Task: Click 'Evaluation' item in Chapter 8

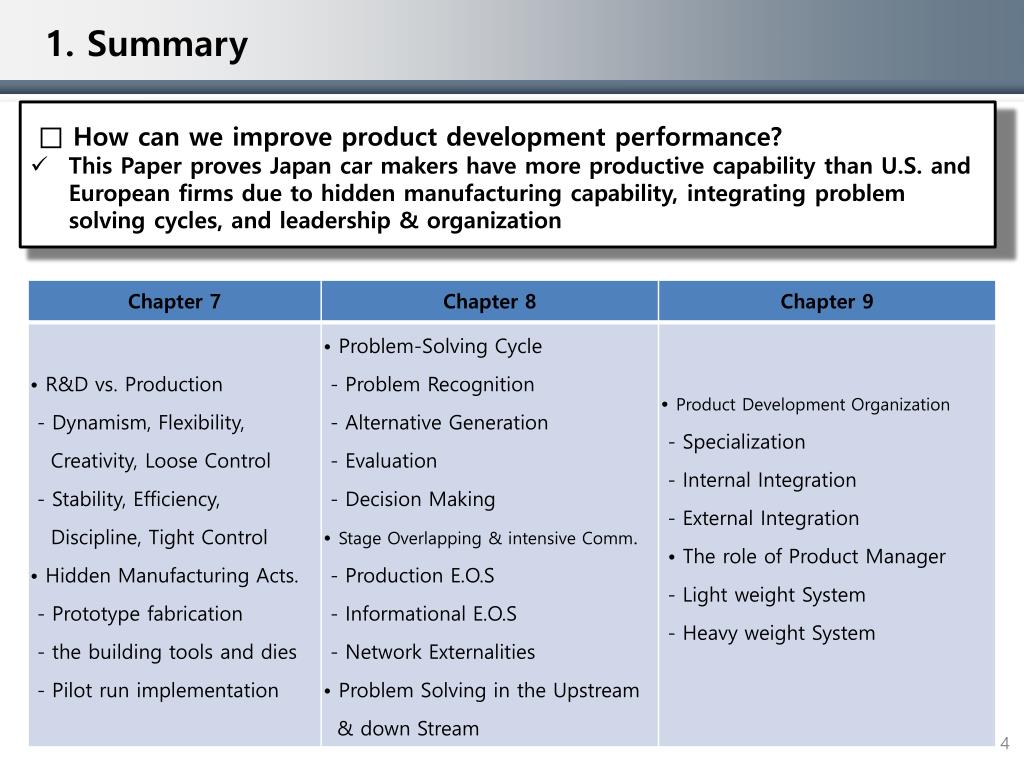Action: point(391,460)
